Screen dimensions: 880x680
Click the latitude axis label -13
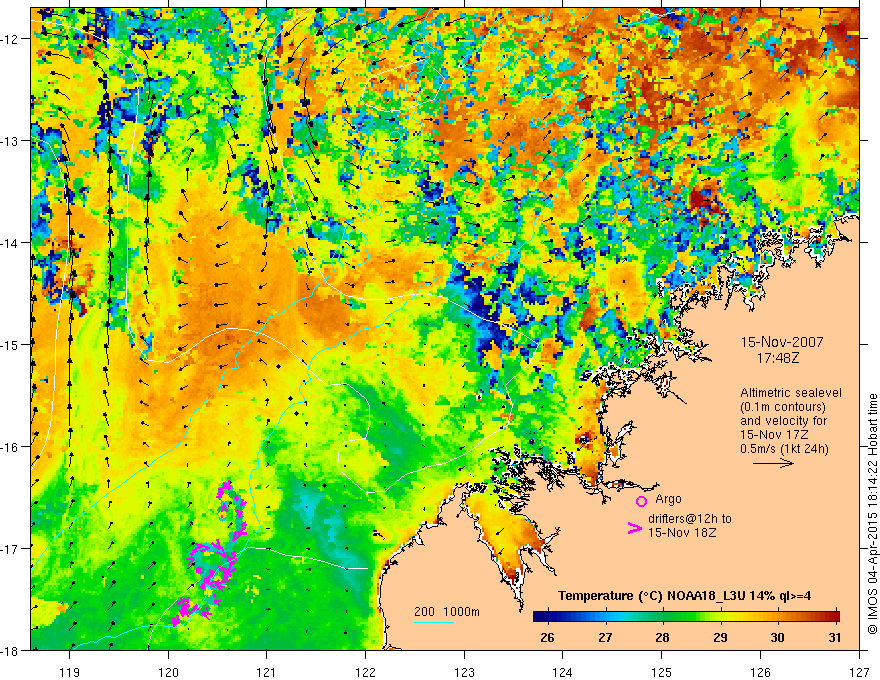[11, 140]
